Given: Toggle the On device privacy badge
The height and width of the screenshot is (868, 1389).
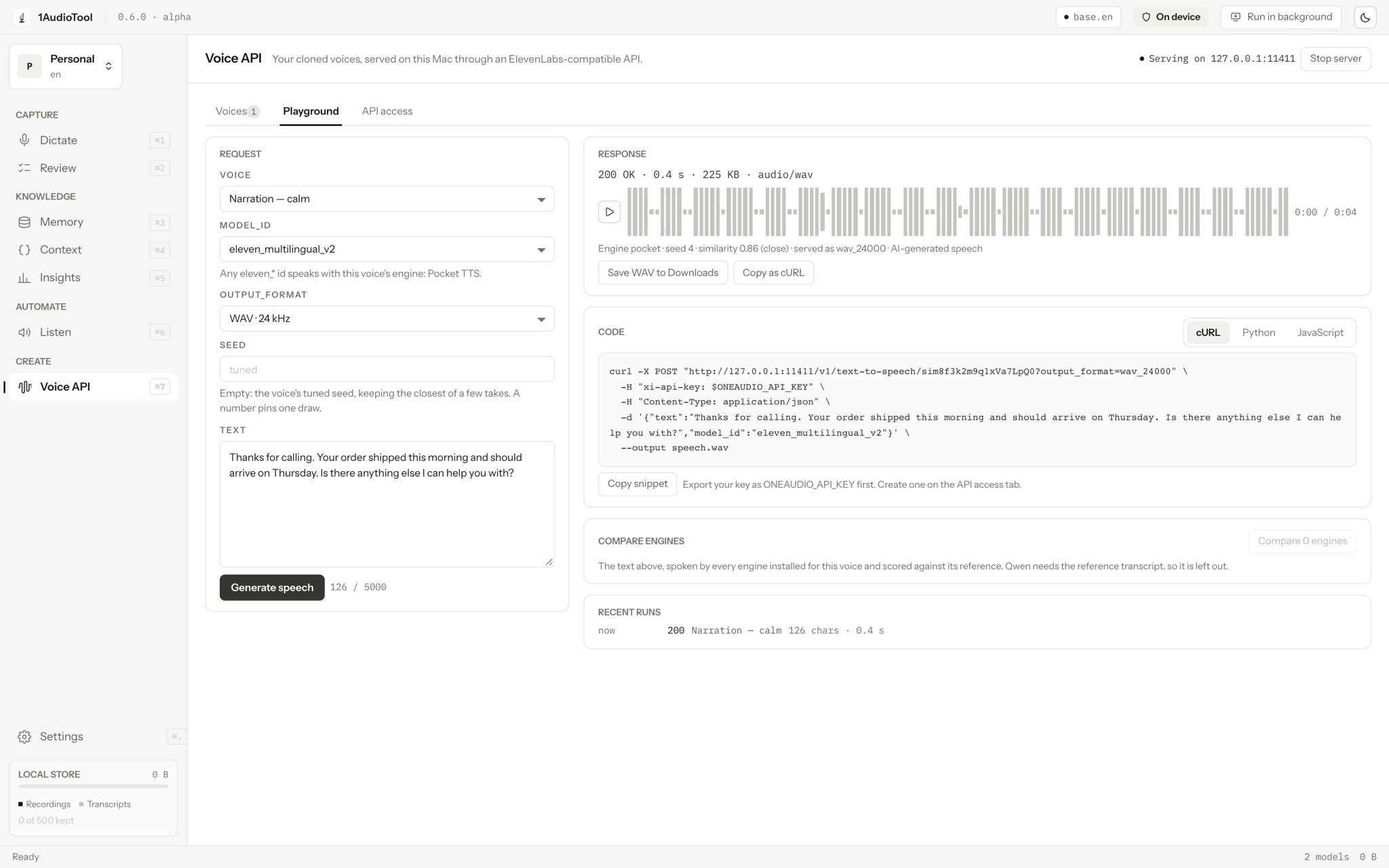Looking at the screenshot, I should tap(1171, 18).
